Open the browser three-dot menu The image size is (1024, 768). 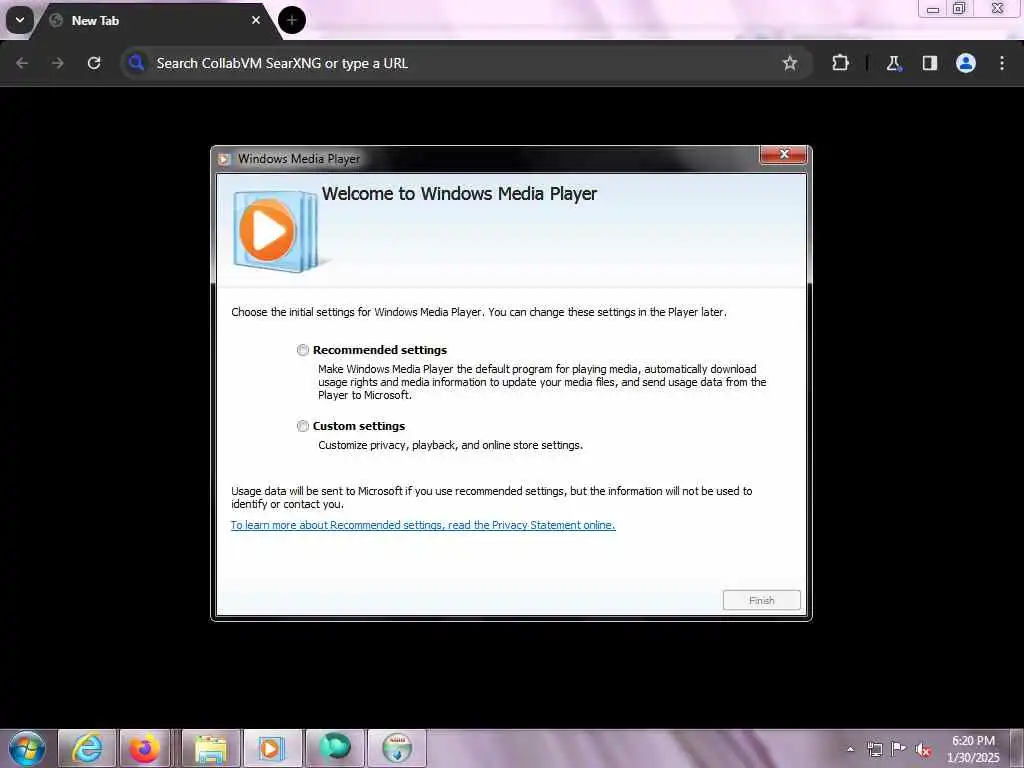coord(1002,63)
